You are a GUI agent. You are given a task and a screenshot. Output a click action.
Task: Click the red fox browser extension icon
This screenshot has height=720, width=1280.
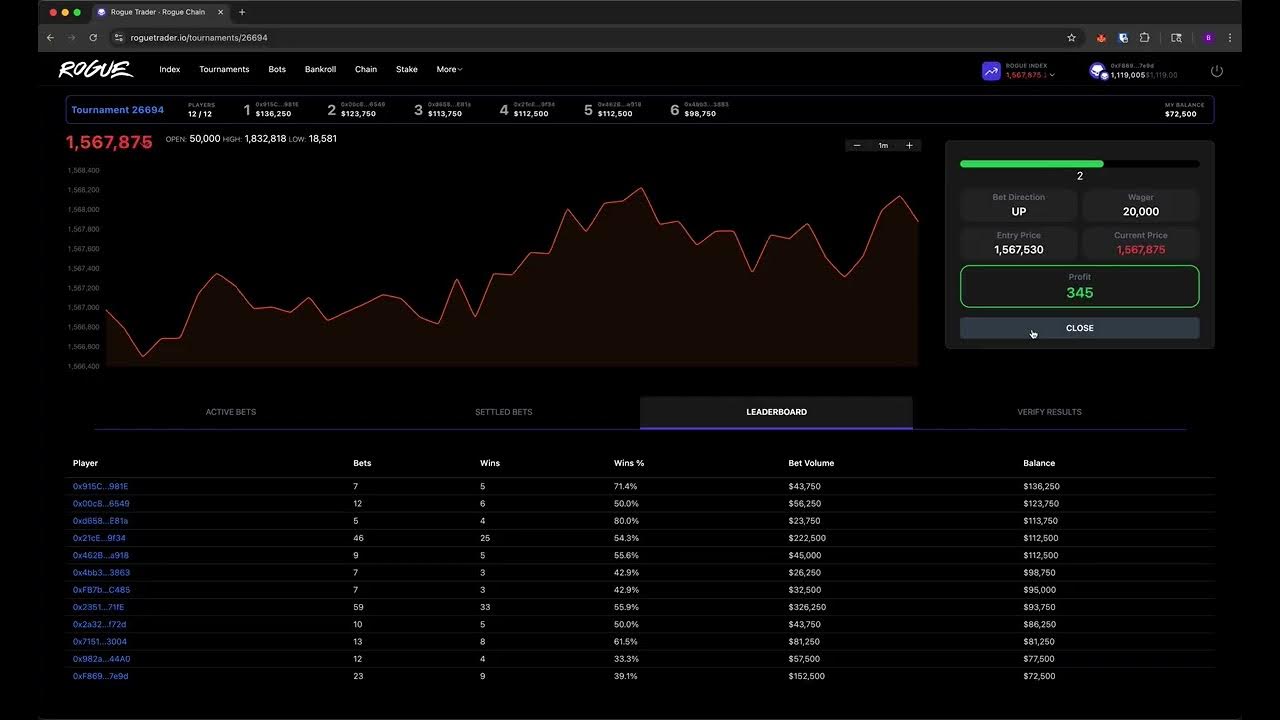pos(1101,38)
